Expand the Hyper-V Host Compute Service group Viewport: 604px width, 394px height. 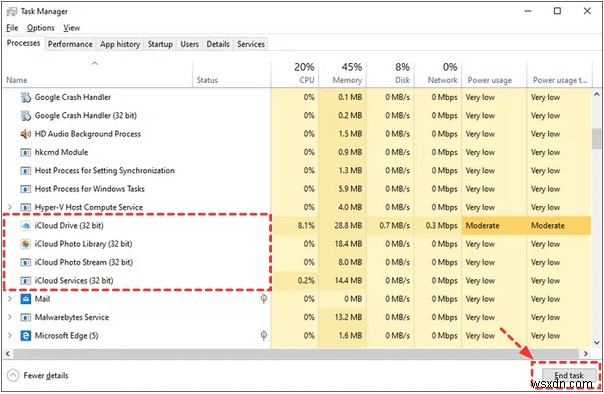pyautogui.click(x=10, y=208)
